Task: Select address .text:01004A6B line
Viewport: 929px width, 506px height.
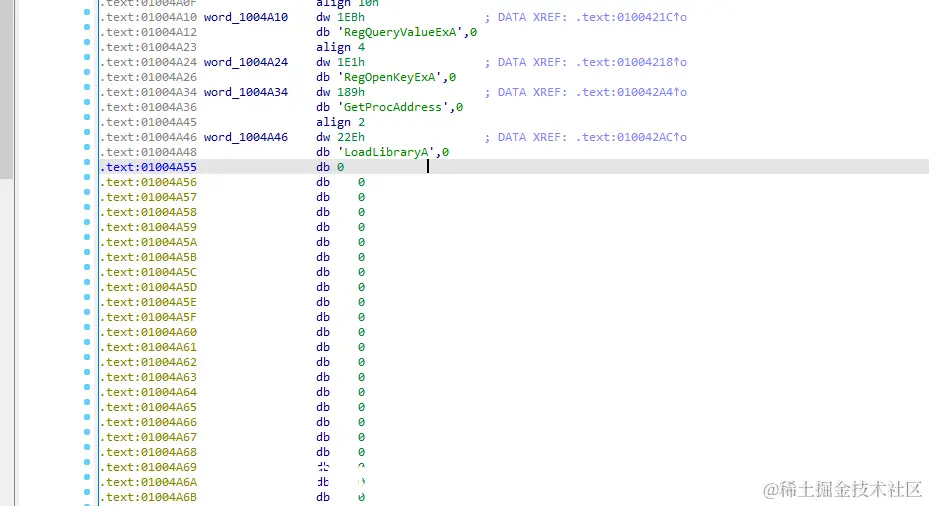Action: coord(148,497)
